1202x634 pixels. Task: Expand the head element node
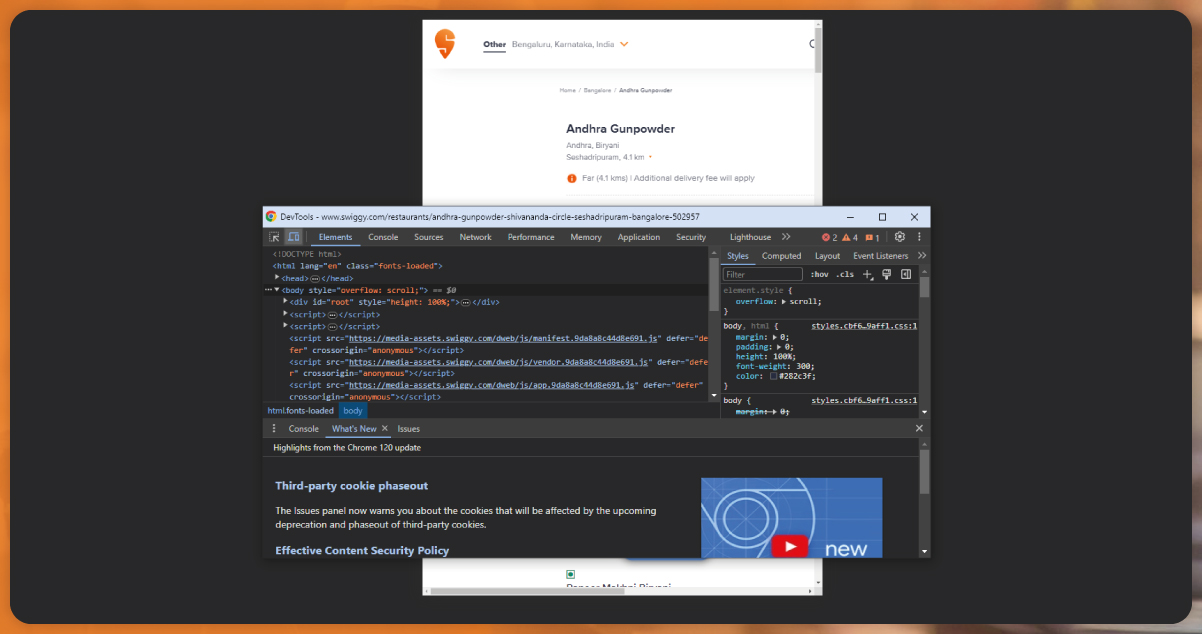pos(277,277)
